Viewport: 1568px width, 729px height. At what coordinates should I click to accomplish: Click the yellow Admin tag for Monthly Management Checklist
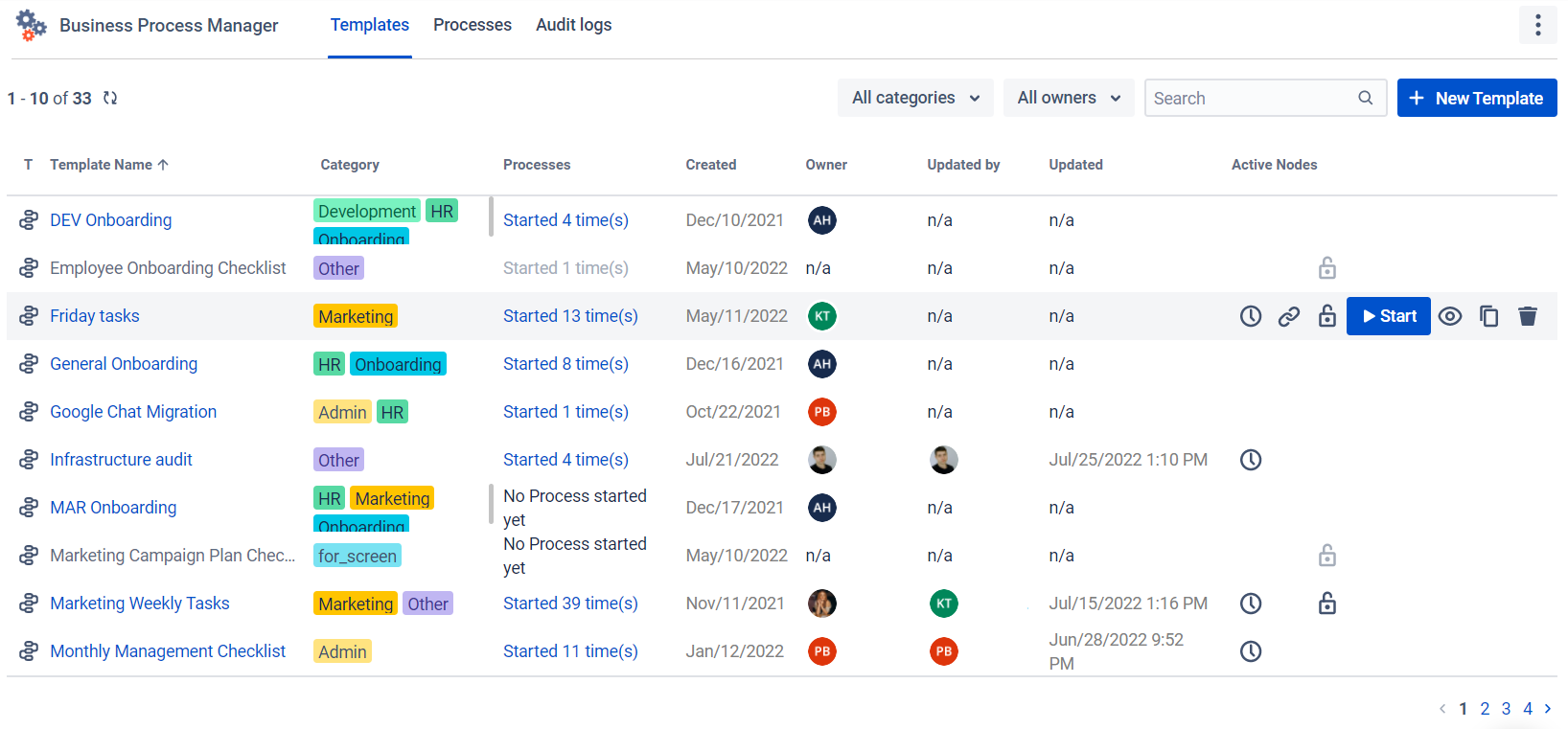[x=342, y=651]
